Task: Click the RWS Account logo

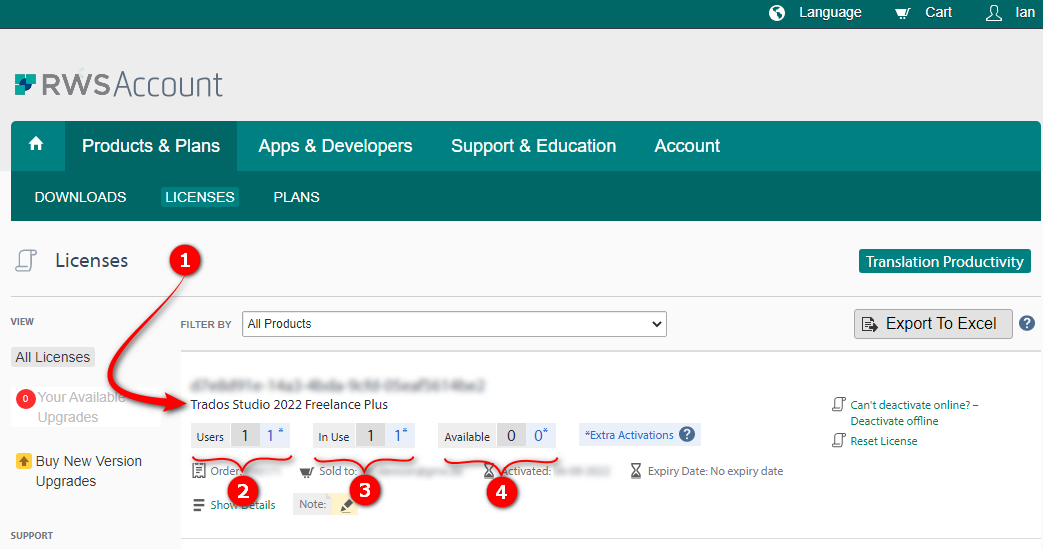Action: click(118, 85)
